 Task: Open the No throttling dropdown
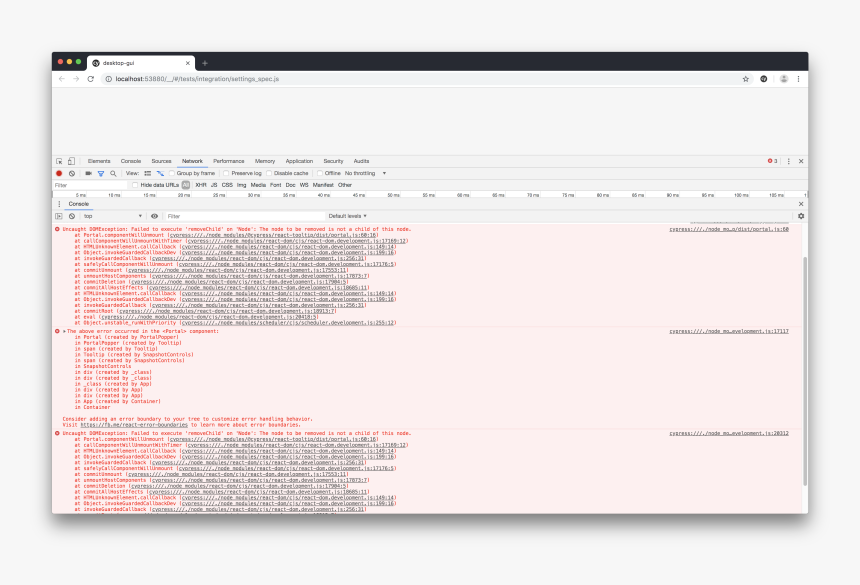click(x=360, y=173)
